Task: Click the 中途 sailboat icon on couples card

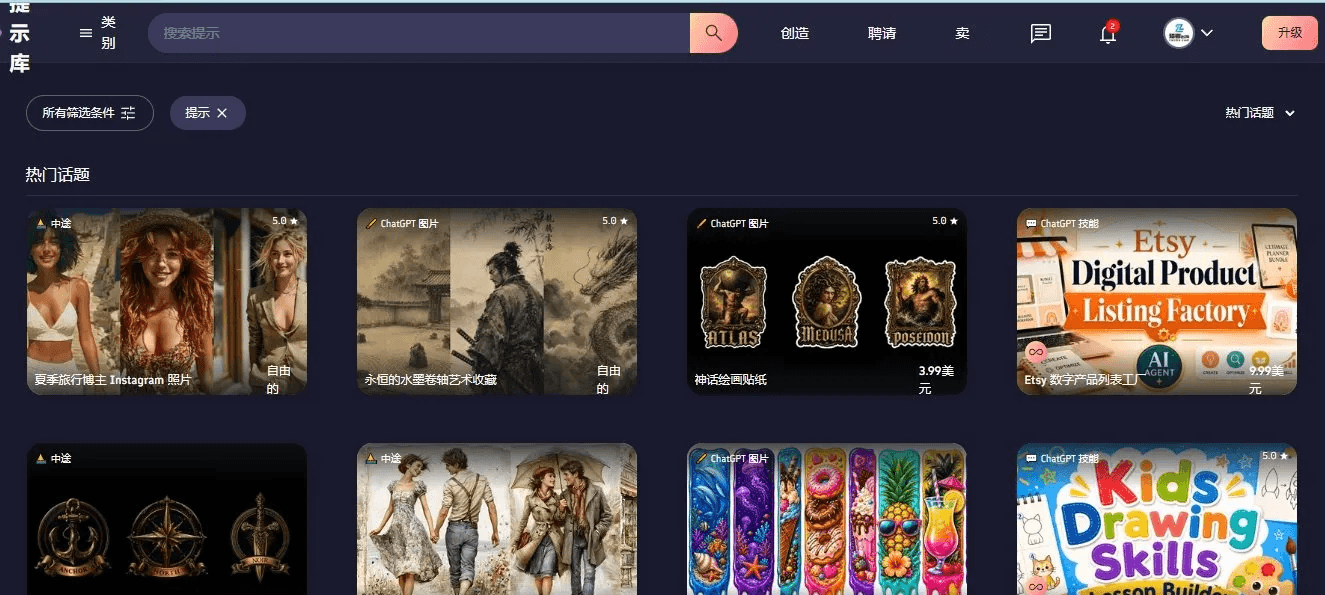Action: tap(371, 459)
